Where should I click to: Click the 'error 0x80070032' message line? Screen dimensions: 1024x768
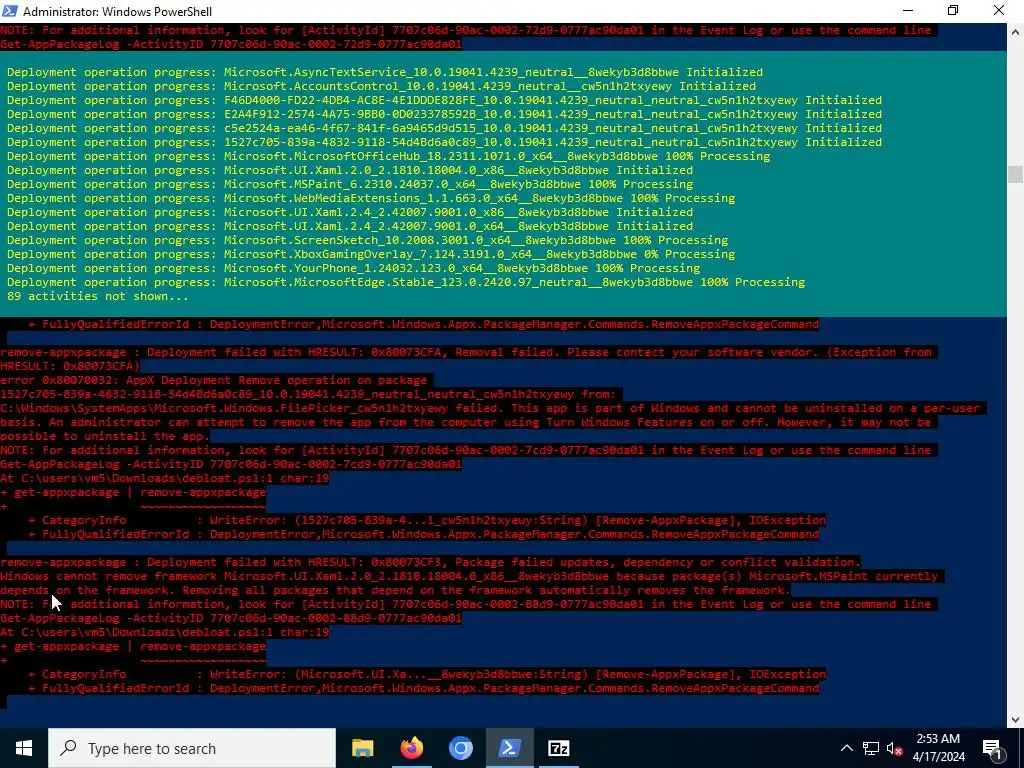pyautogui.click(x=214, y=380)
